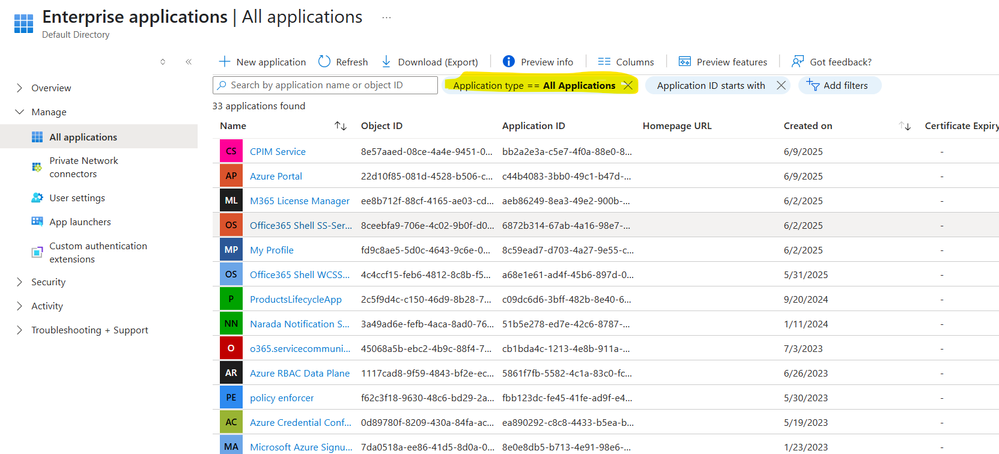This screenshot has width=999, height=454.
Task: Click the Application ID column header
Action: pos(533,126)
